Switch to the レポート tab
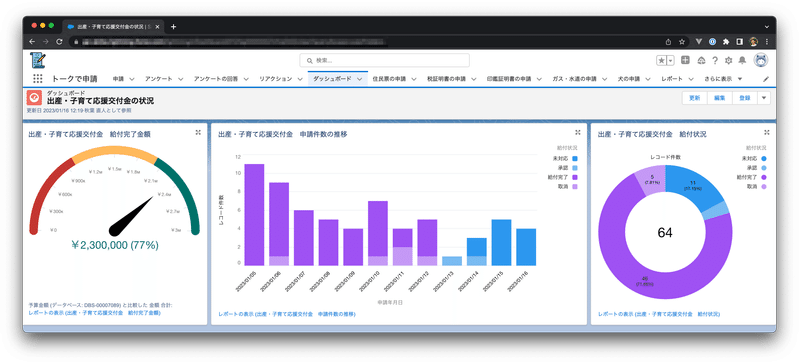 pyautogui.click(x=671, y=79)
